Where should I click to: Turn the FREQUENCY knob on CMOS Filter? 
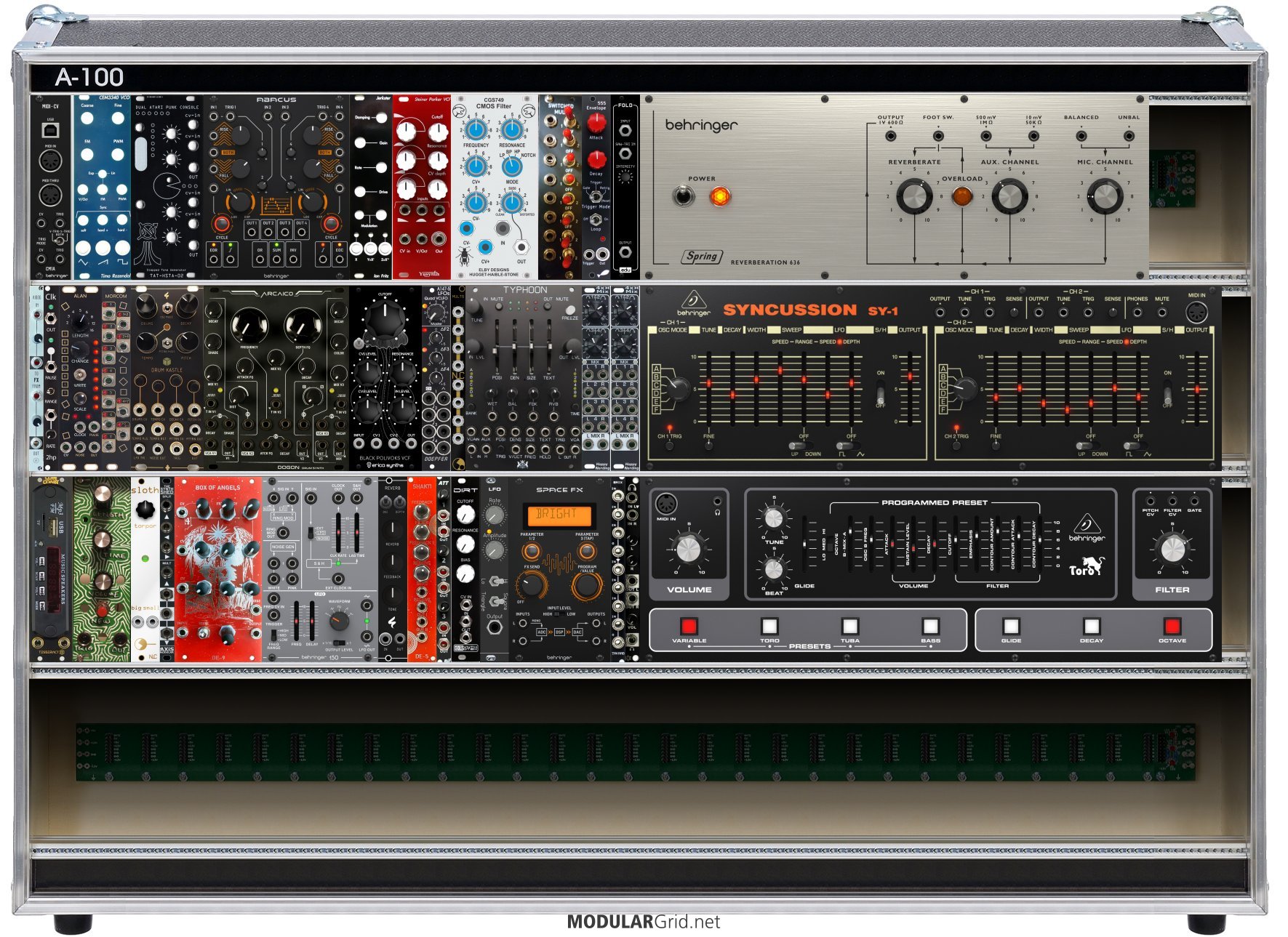pos(476,131)
